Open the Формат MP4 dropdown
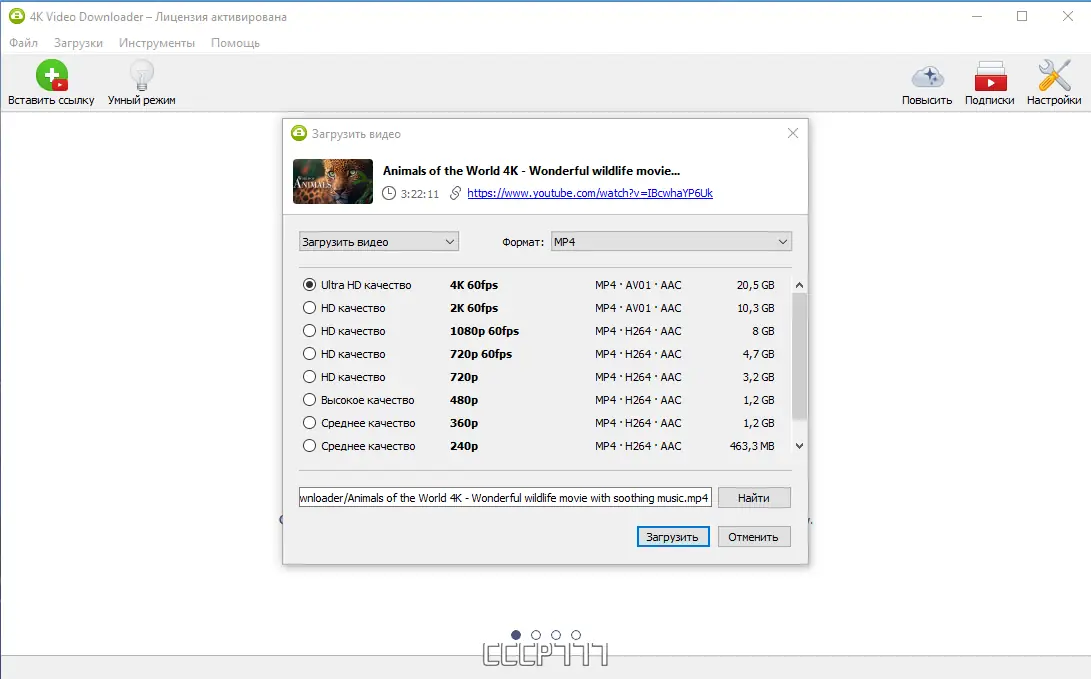 tap(671, 241)
